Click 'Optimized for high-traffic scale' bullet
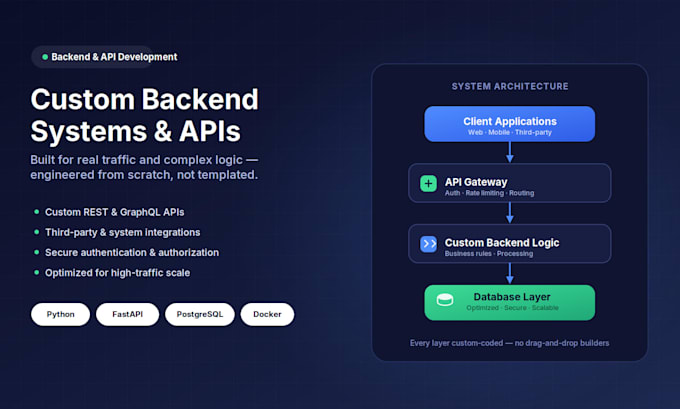 click(x=118, y=273)
